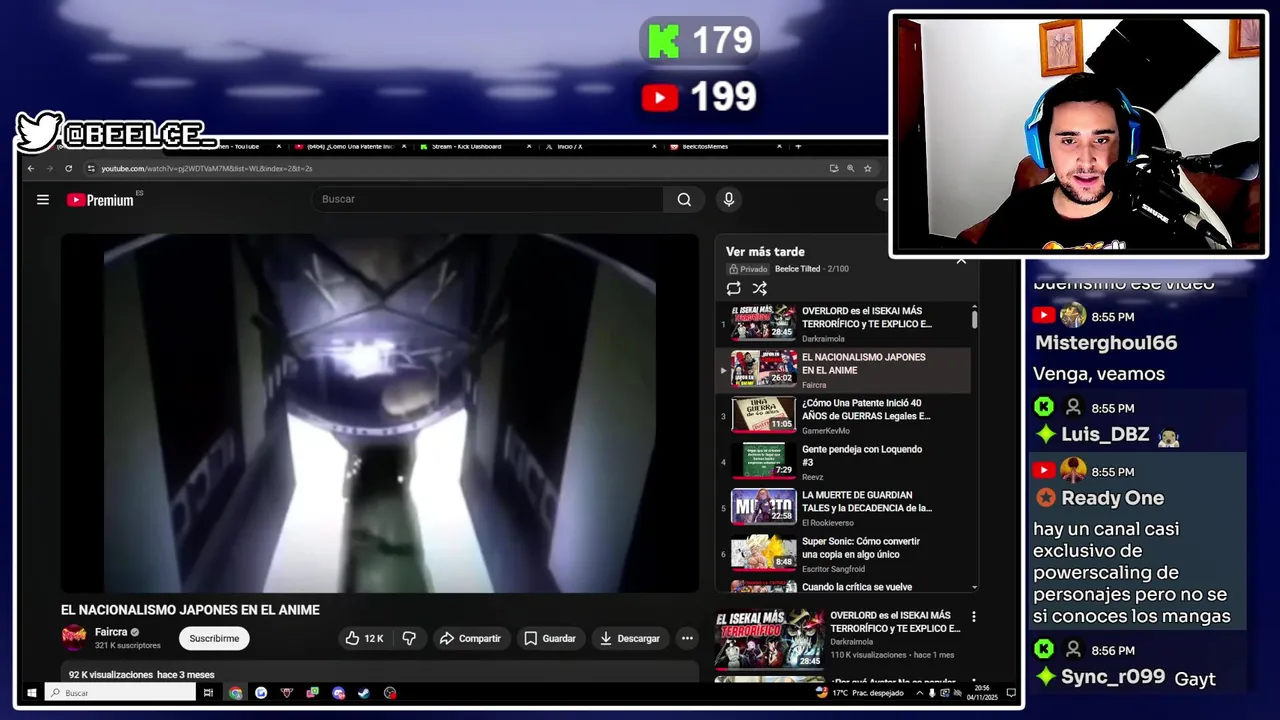The image size is (1280, 720).
Task: Open recommended OVERLORD video below the playlist
Action: tap(838, 638)
